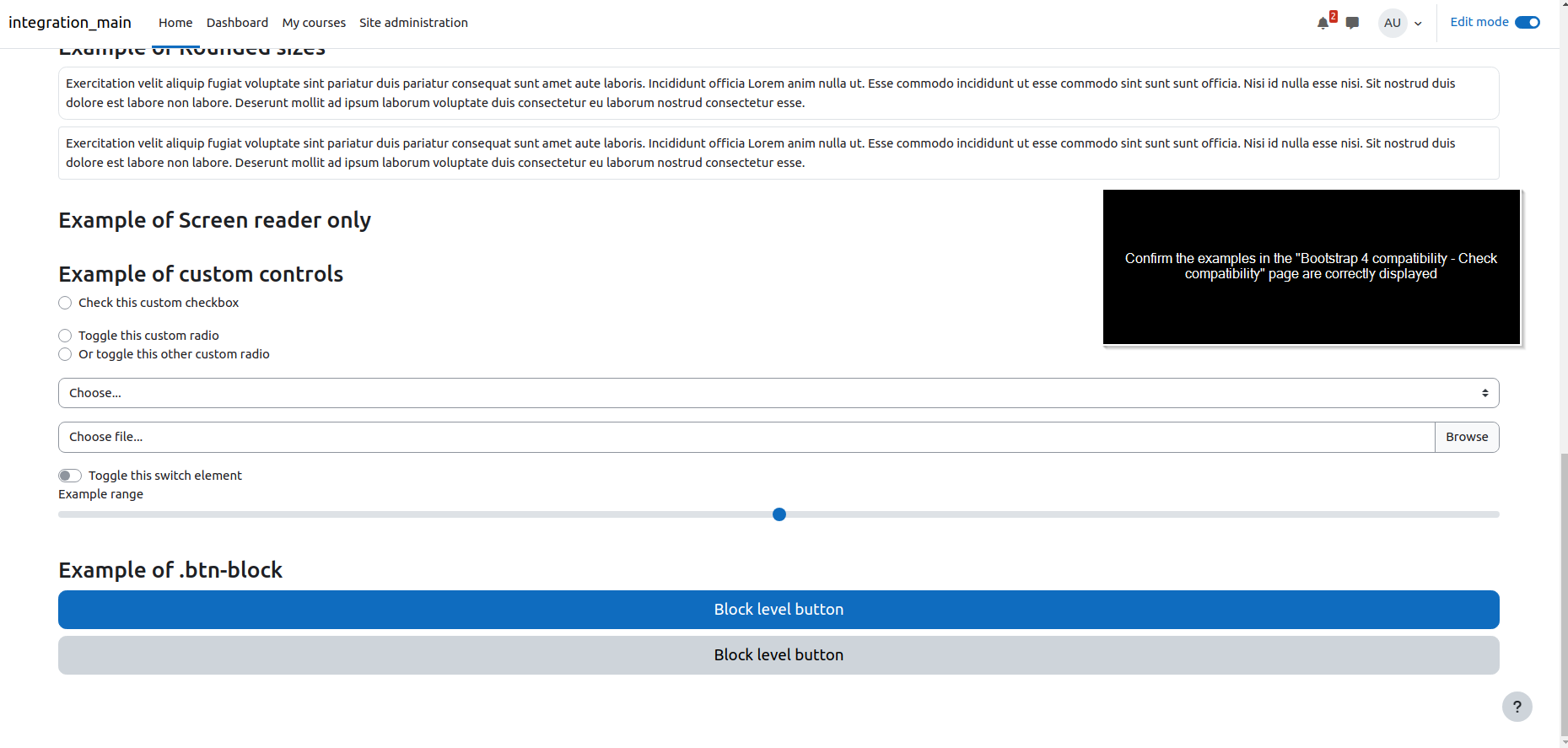Click the Example of .btn-block heading

pos(170,570)
